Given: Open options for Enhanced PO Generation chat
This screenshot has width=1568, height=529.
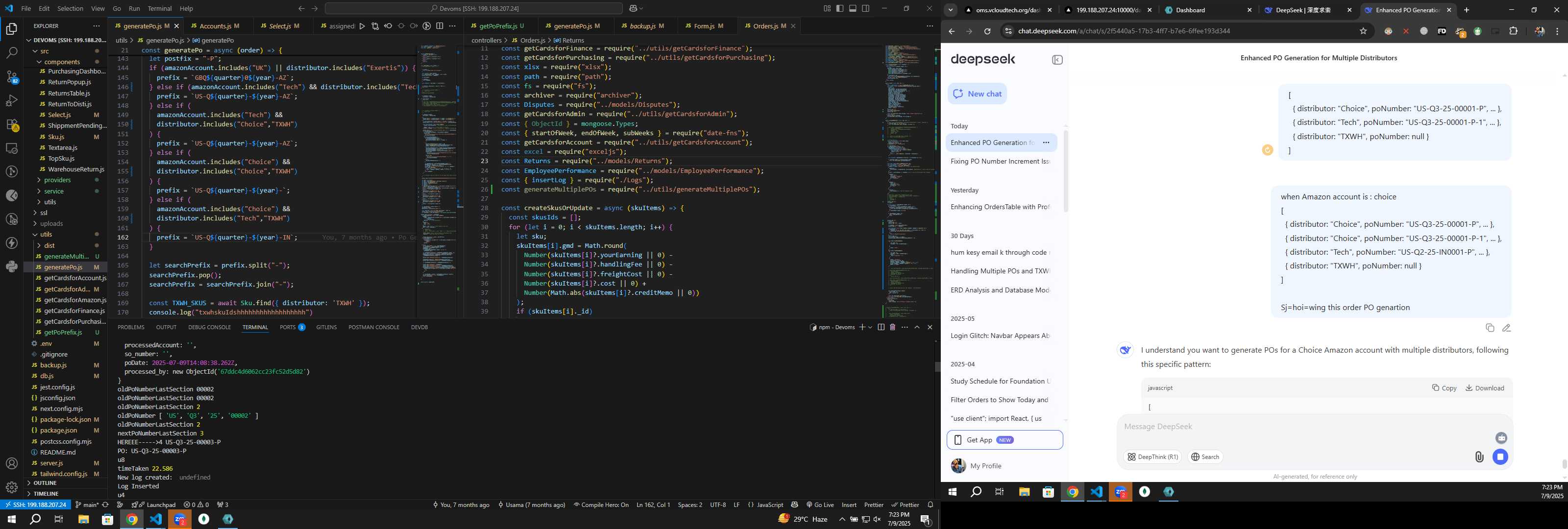Looking at the screenshot, I should 1046,143.
